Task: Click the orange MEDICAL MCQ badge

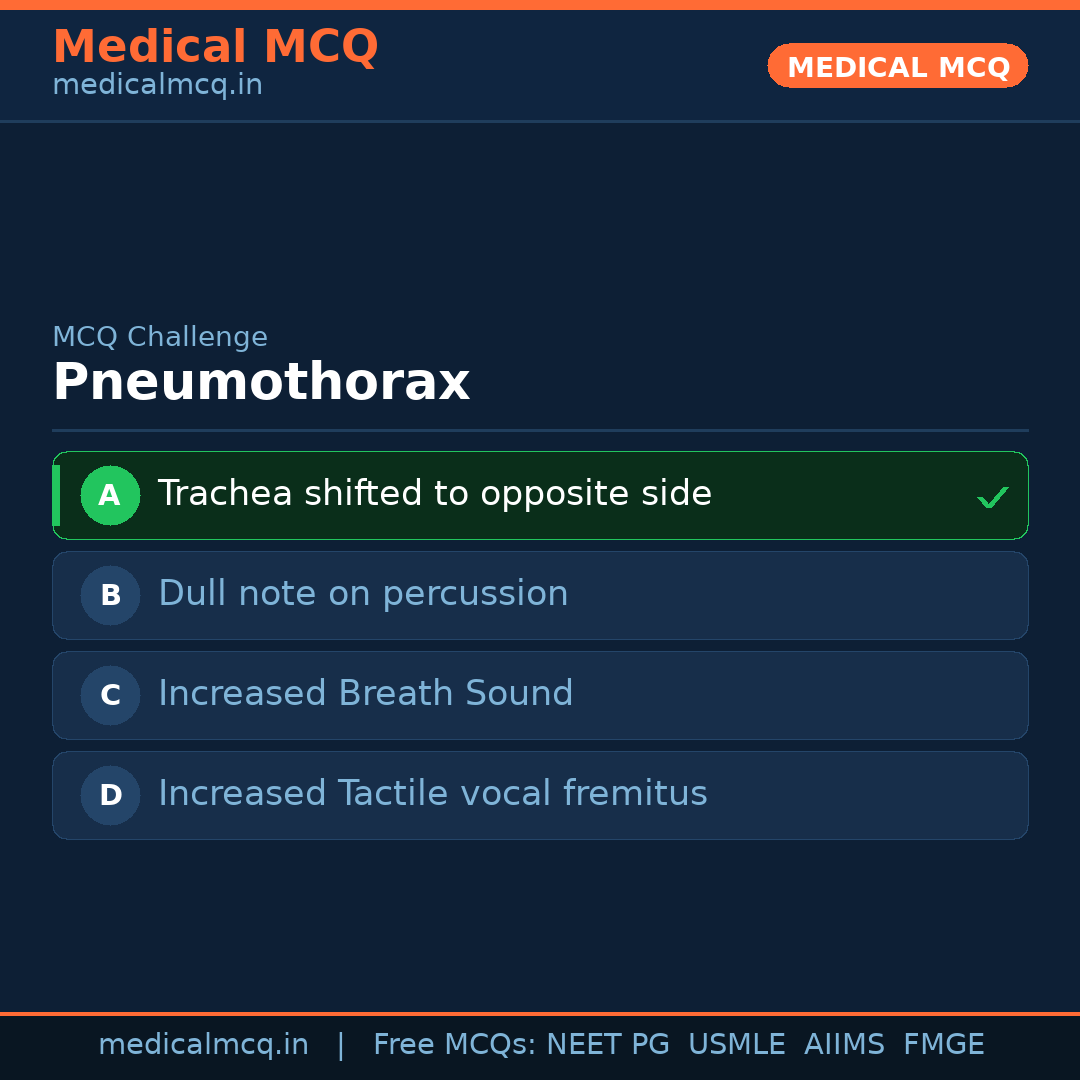Action: click(x=897, y=66)
